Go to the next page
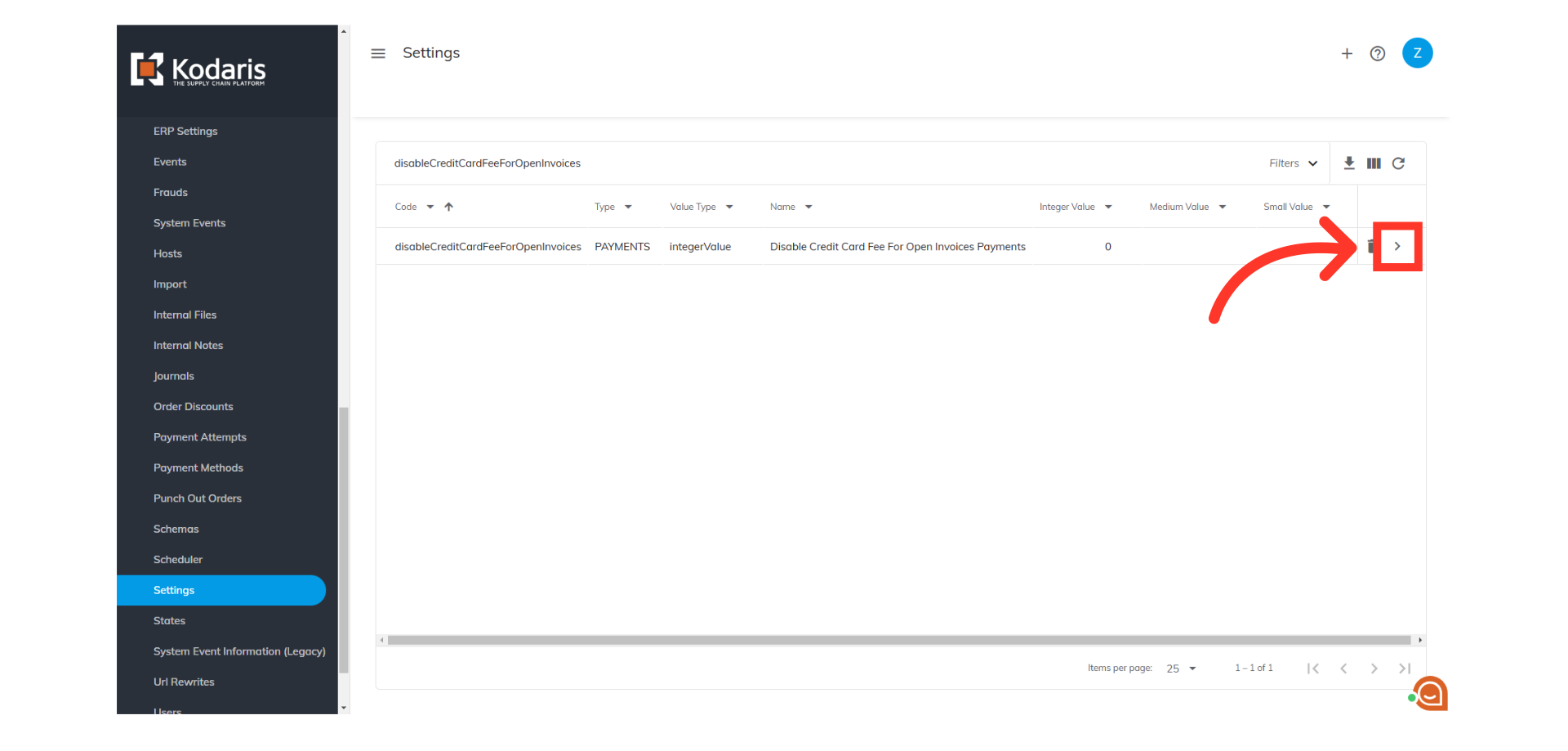Viewport: 1568px width, 751px height. (1374, 668)
